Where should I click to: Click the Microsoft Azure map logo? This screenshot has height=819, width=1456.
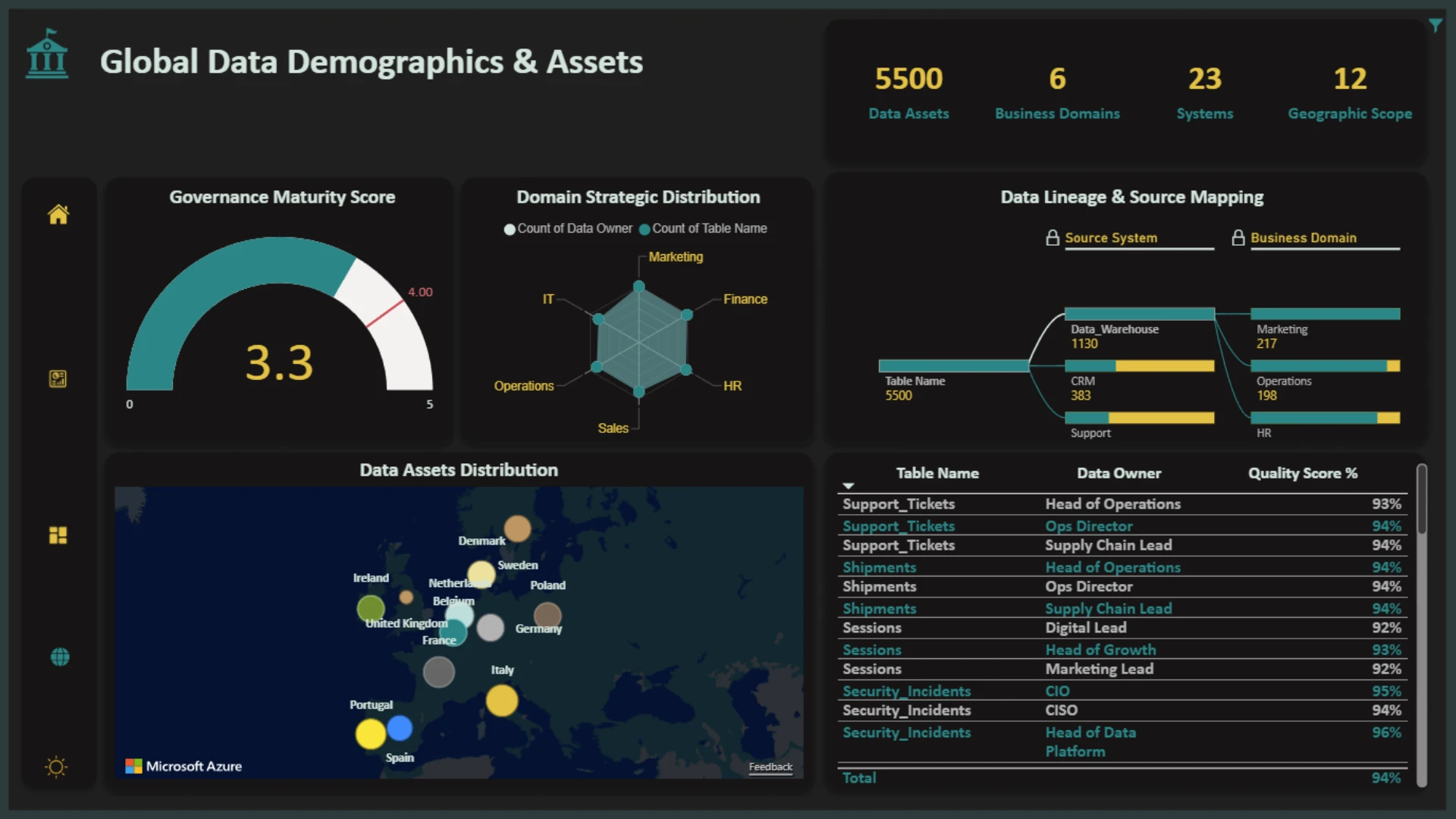[x=184, y=766]
